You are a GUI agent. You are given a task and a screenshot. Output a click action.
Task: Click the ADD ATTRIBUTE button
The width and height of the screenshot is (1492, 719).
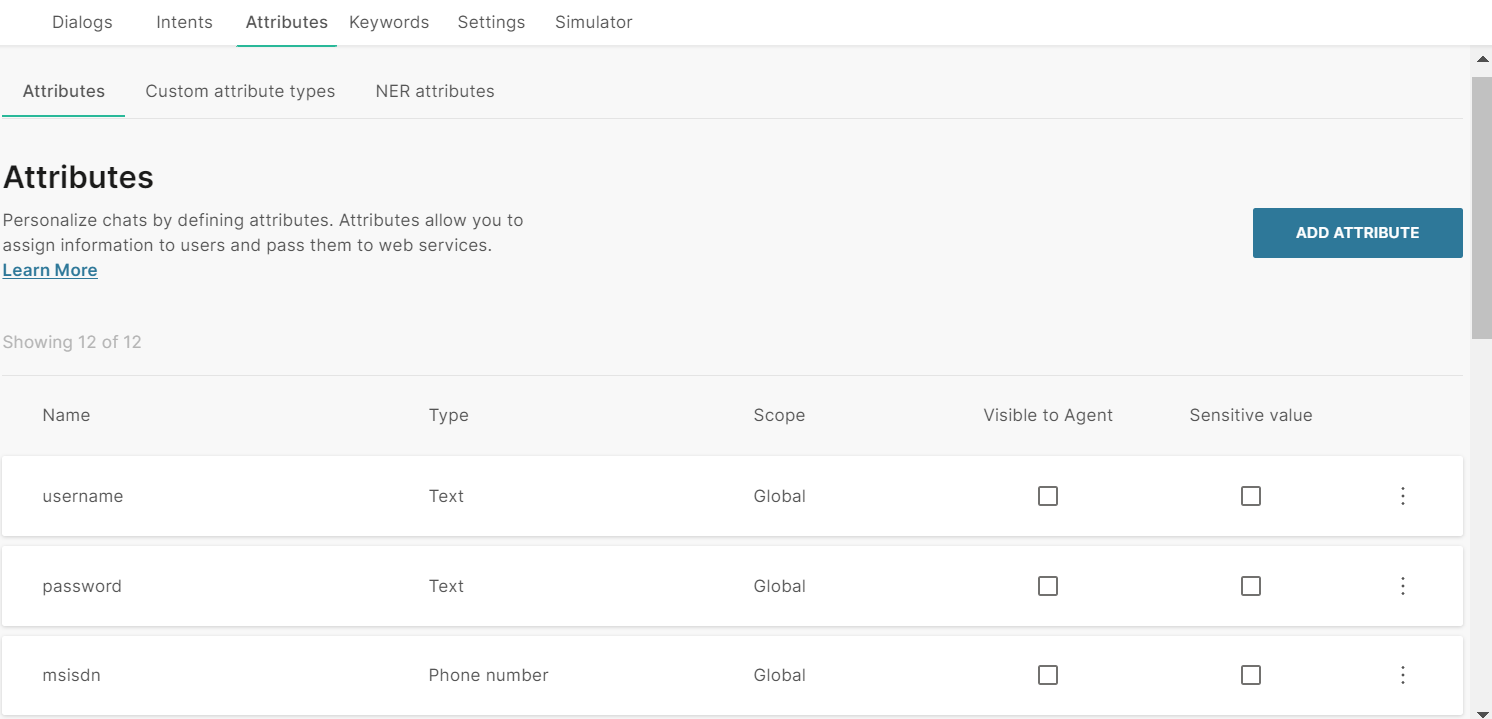click(x=1357, y=233)
